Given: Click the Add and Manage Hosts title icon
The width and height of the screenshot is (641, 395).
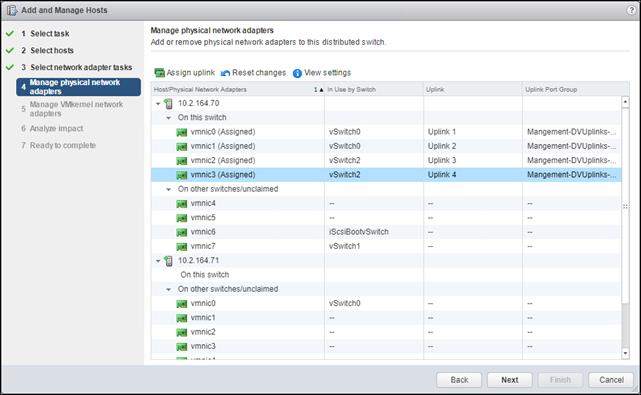Looking at the screenshot, I should pyautogui.click(x=12, y=10).
